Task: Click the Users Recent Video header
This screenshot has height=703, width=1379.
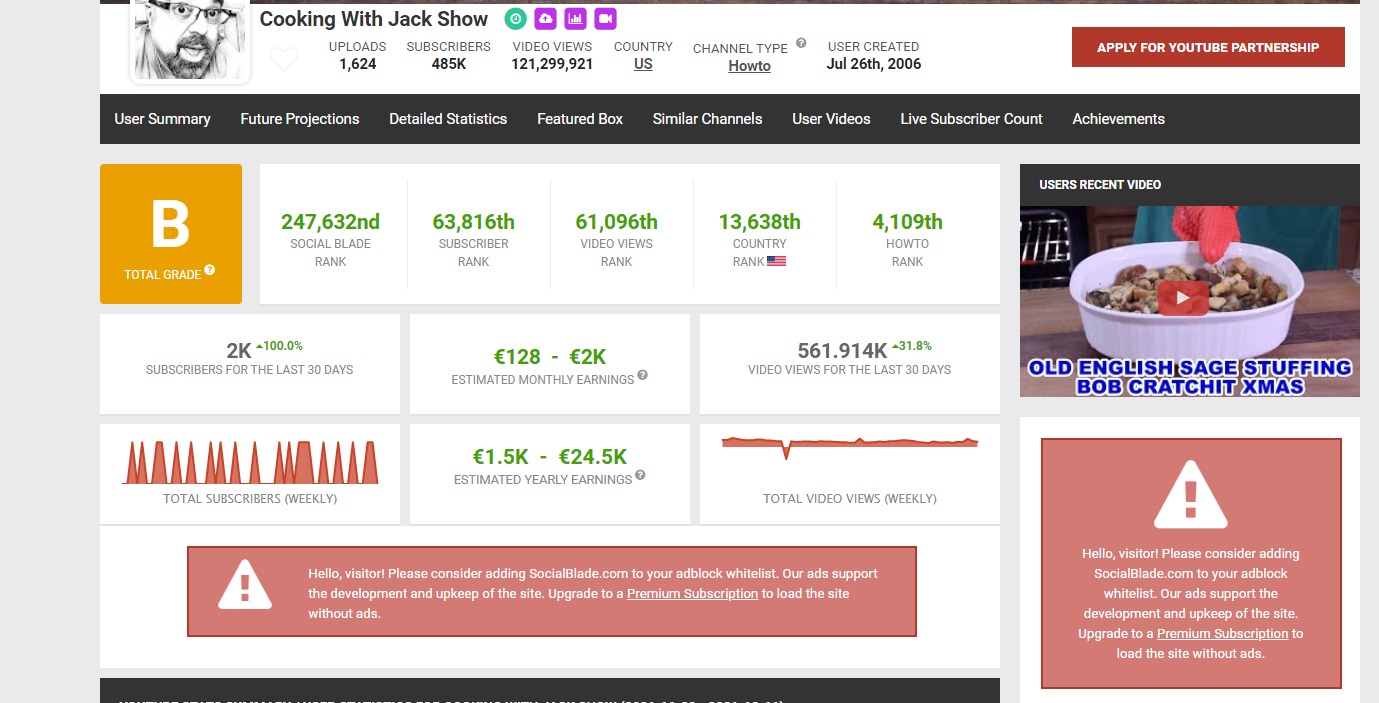Action: pos(1100,185)
